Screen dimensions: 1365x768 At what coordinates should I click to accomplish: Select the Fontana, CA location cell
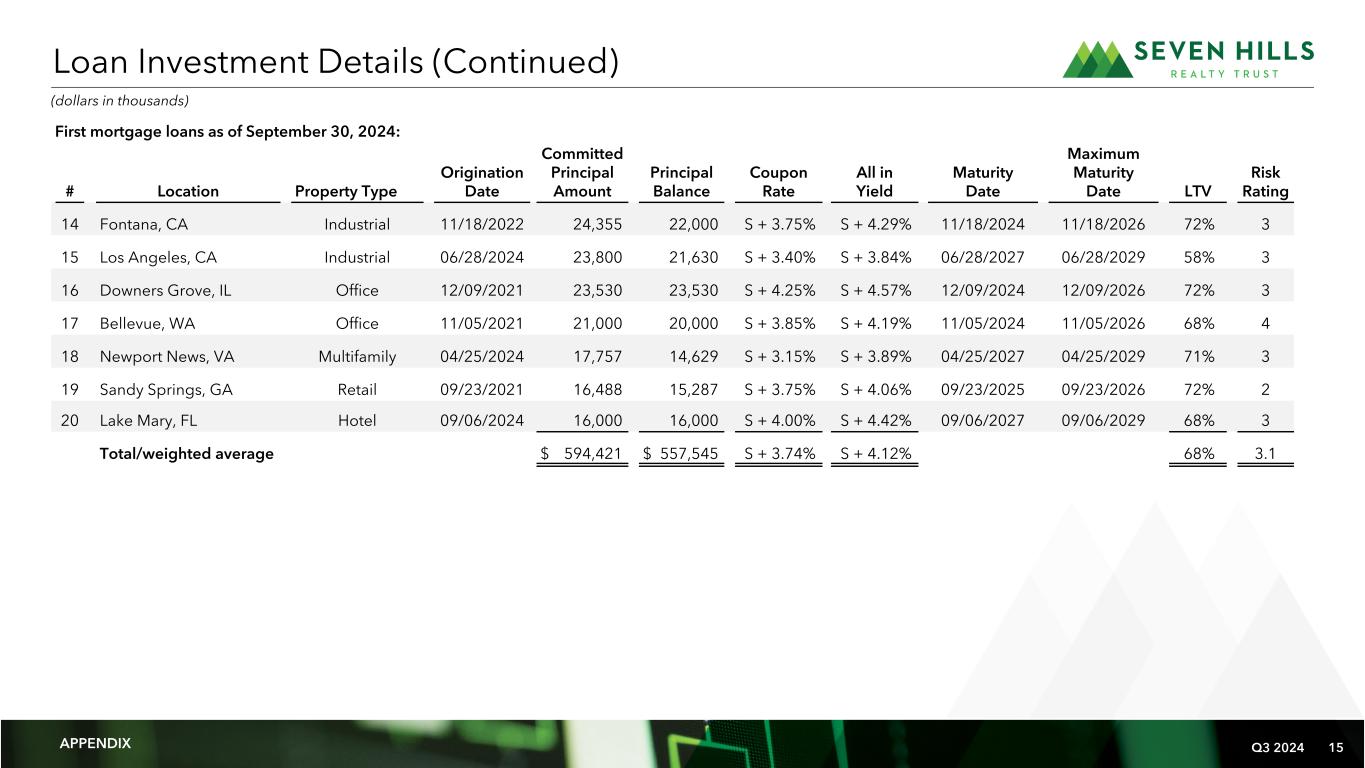[144, 225]
